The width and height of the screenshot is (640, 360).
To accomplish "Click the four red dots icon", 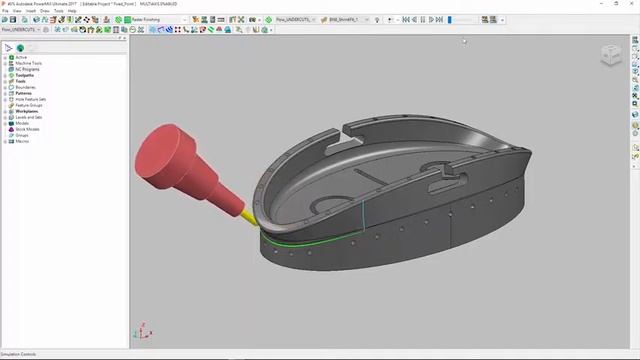I will (x=178, y=30).
